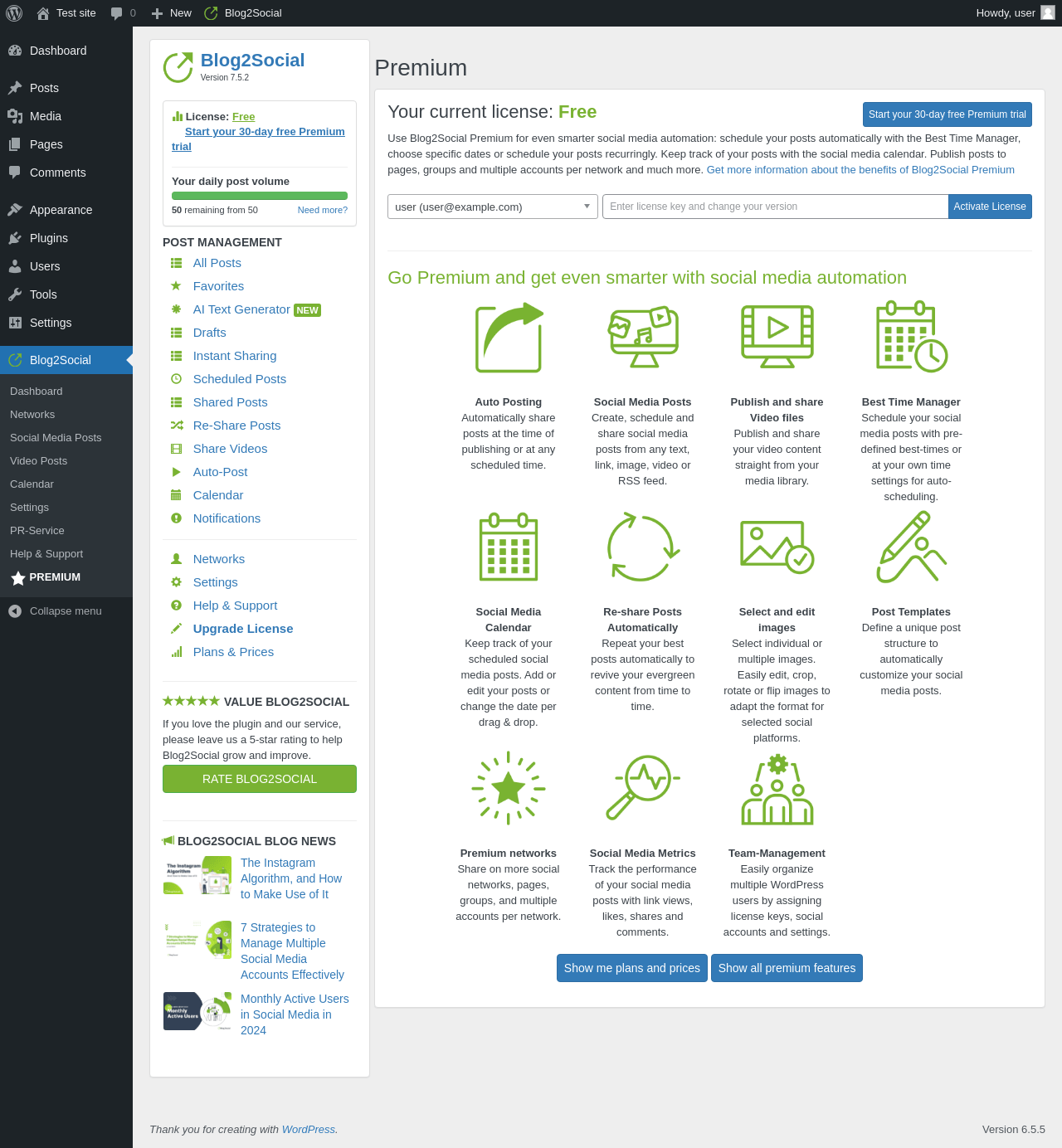Click the Notifications alert icon
The height and width of the screenshot is (1148, 1062).
[x=176, y=518]
